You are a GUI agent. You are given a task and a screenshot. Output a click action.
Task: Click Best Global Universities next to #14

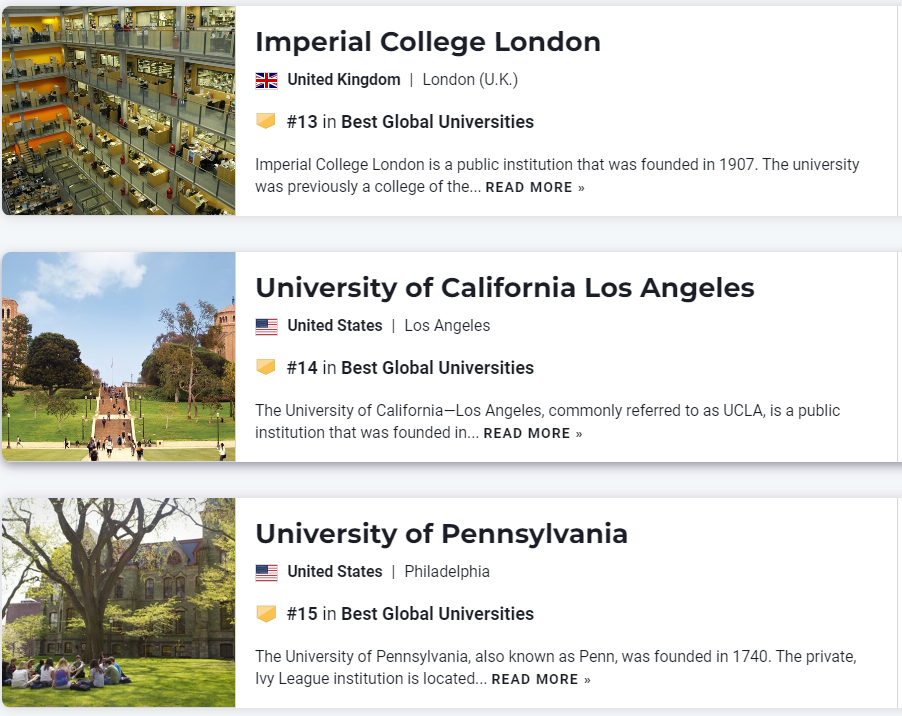point(437,368)
